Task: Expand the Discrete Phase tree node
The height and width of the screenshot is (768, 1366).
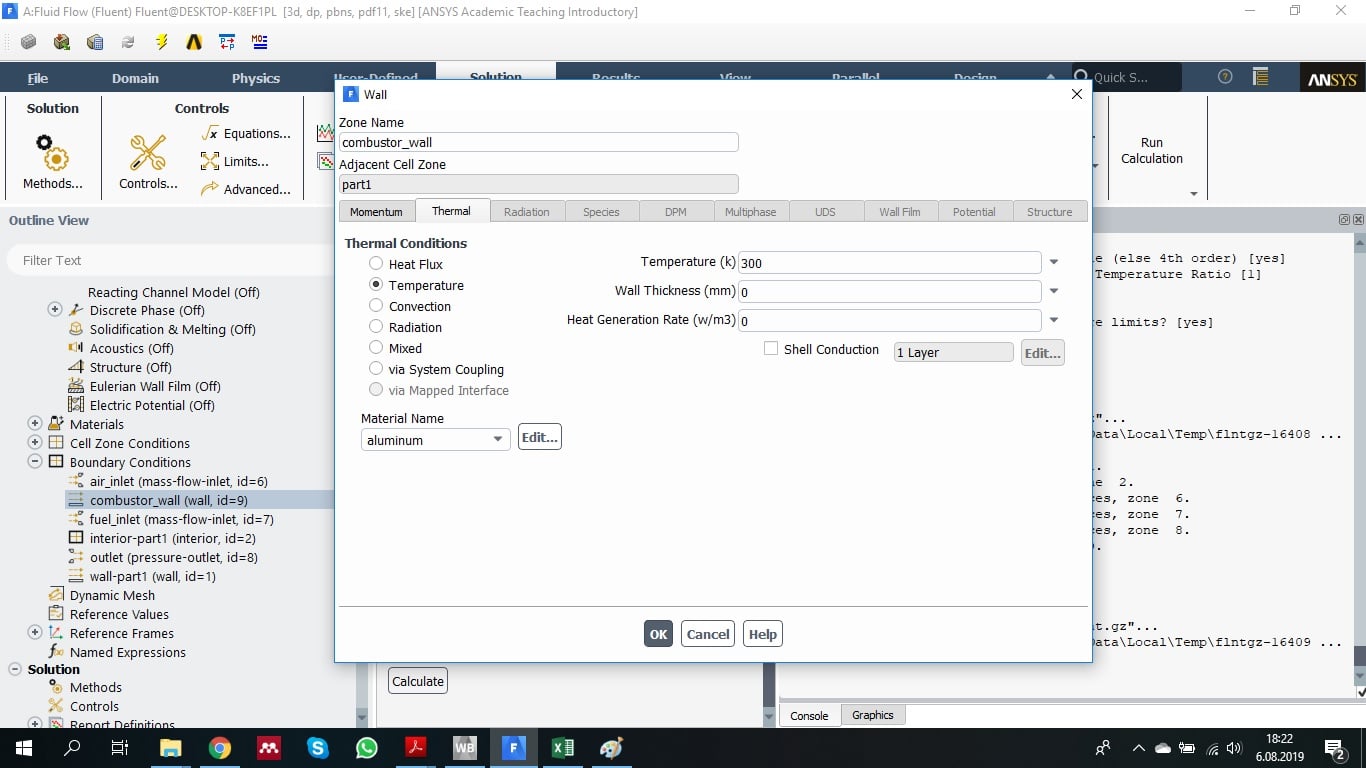Action: pos(55,310)
